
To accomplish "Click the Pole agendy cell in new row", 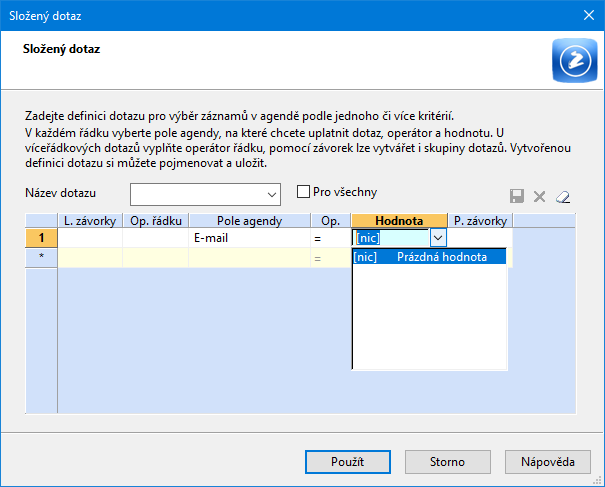I will (250, 257).
